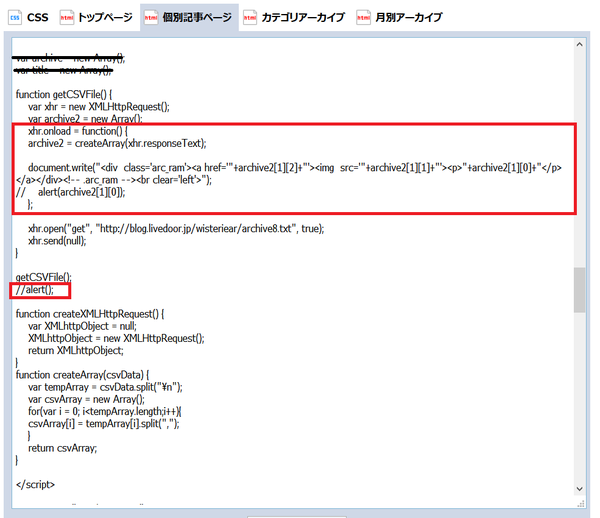Viewport: 600px width, 518px height.
Task: Click the line 'function createXMLHttpRequest() {'
Action: (x=90, y=314)
